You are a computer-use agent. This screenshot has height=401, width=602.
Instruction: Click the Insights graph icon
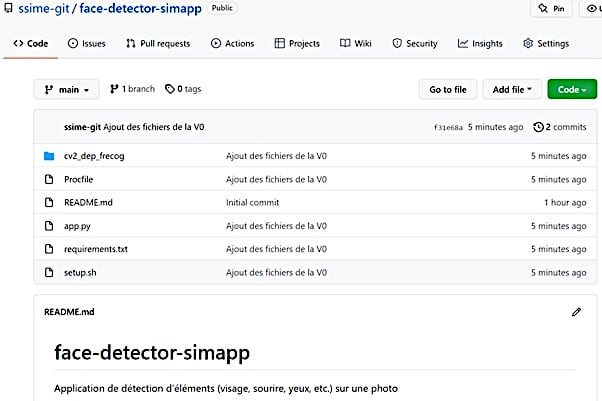[463, 43]
